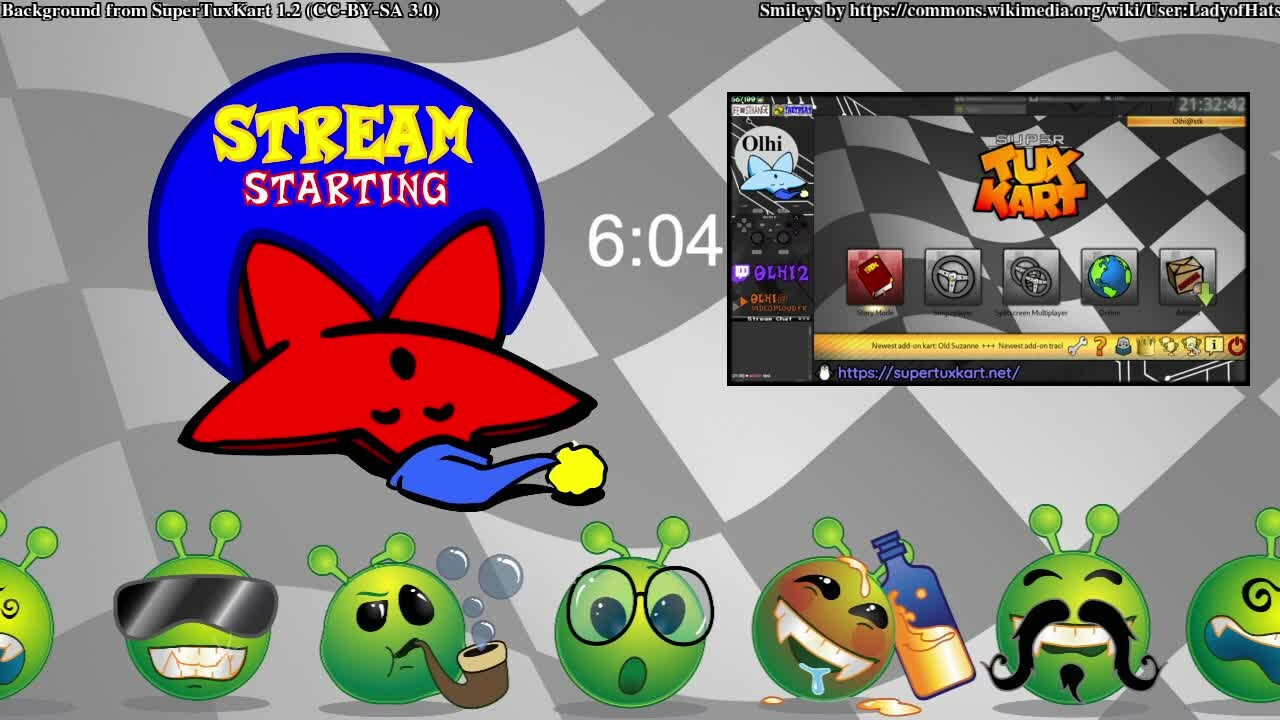Open options via the wrench icon
Viewport: 1280px width, 720px height.
(x=1078, y=345)
